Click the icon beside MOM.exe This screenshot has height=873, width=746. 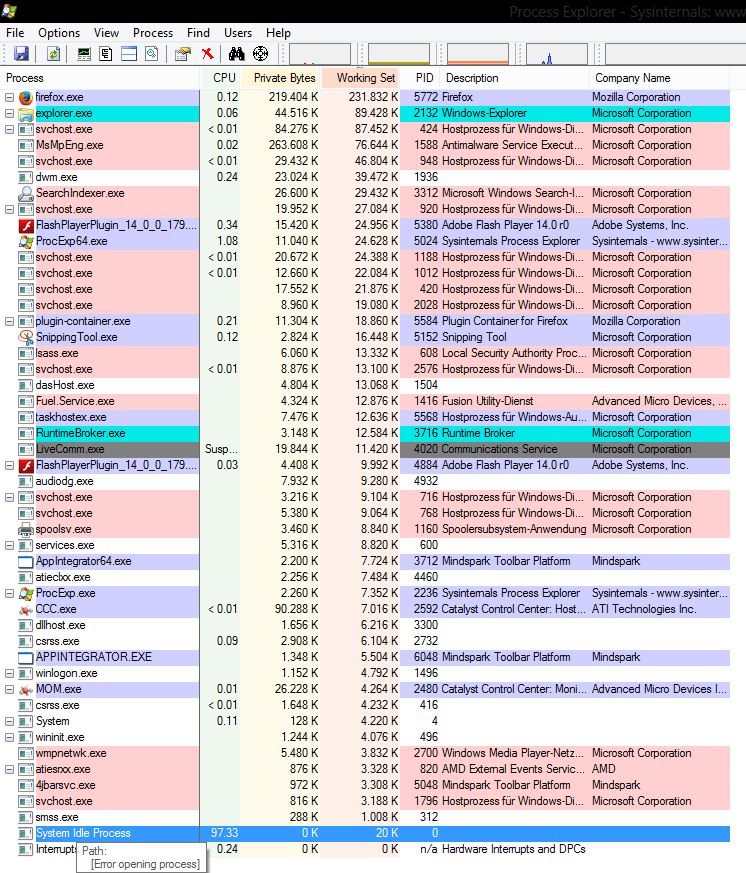point(26,690)
